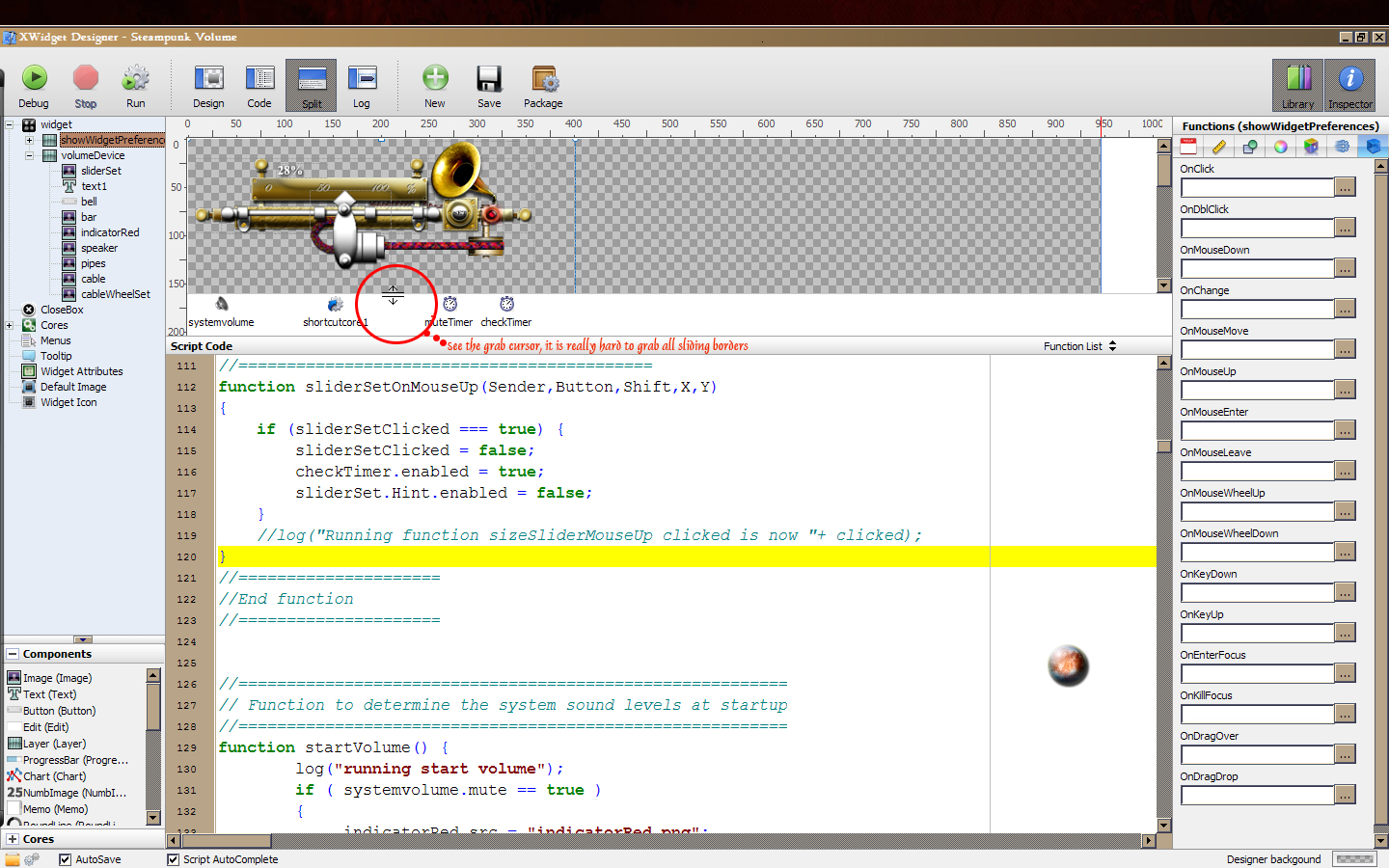The height and width of the screenshot is (868, 1389).
Task: Open OnMouseDown function browse button
Action: coord(1345,268)
